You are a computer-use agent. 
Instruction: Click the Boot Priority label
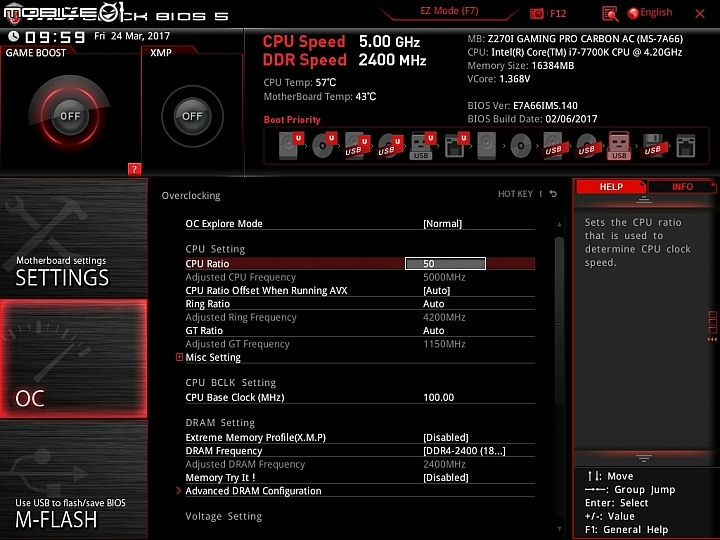pos(292,120)
